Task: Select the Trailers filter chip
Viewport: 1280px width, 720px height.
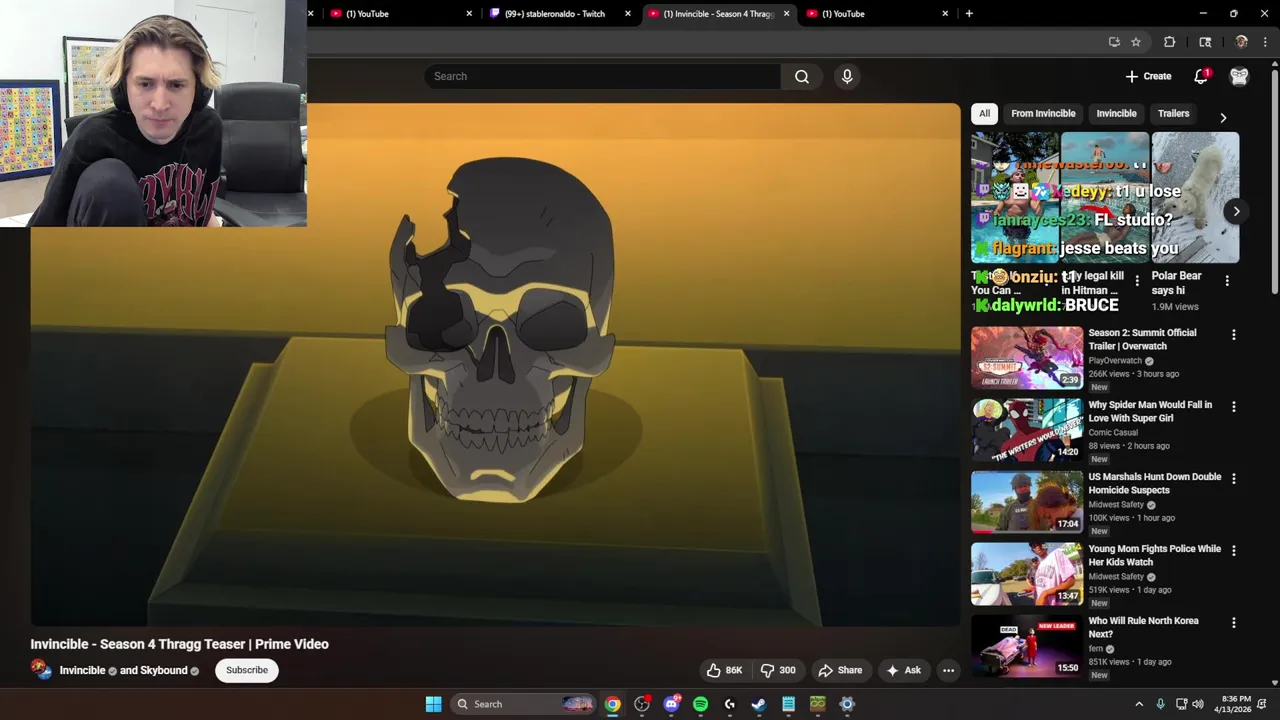Action: 1173,113
